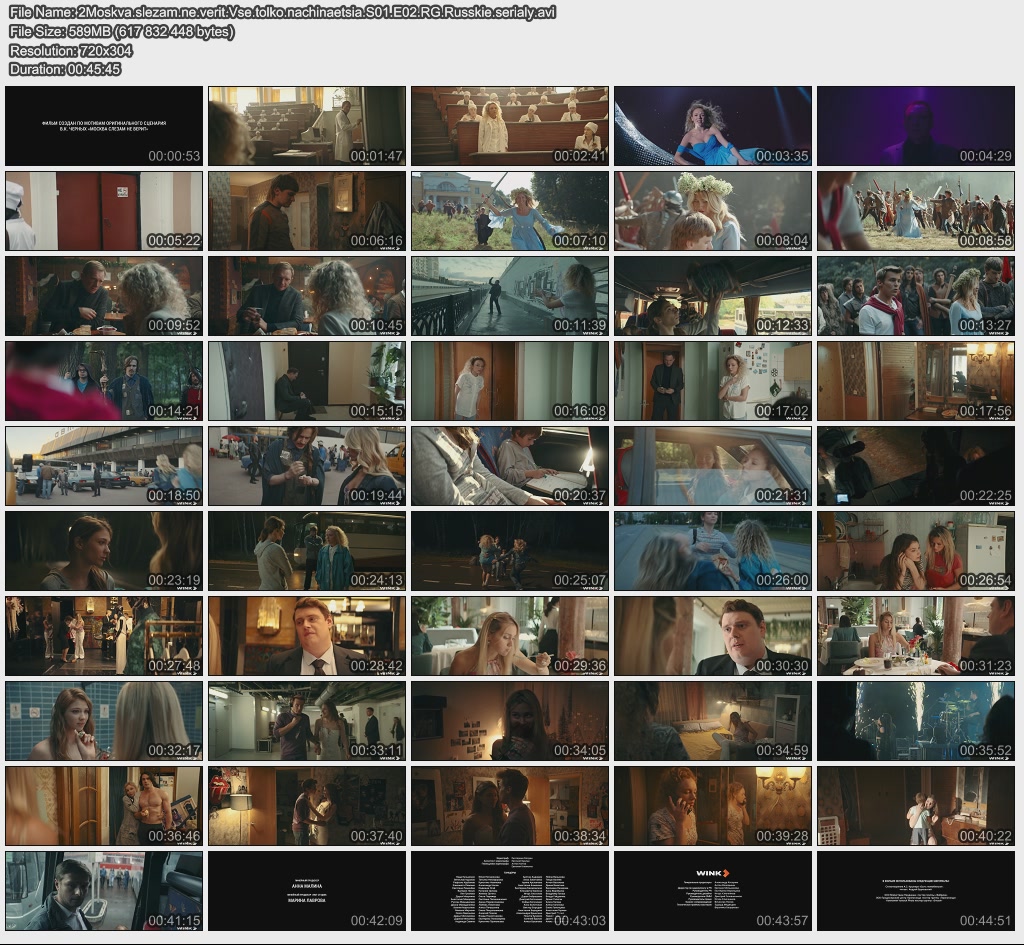
Task: Open the thumbnail at 00:16:08
Action: click(509, 381)
